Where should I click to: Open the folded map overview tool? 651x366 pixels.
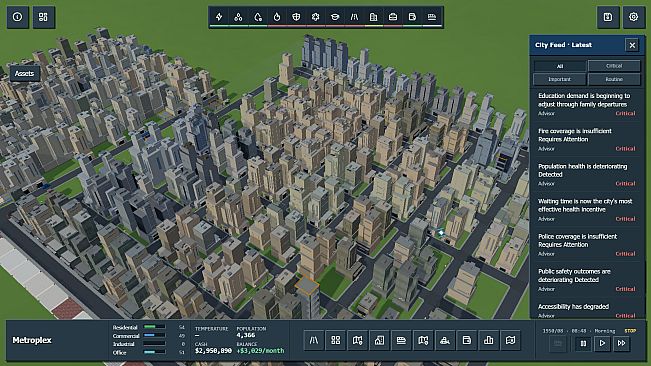(510, 341)
